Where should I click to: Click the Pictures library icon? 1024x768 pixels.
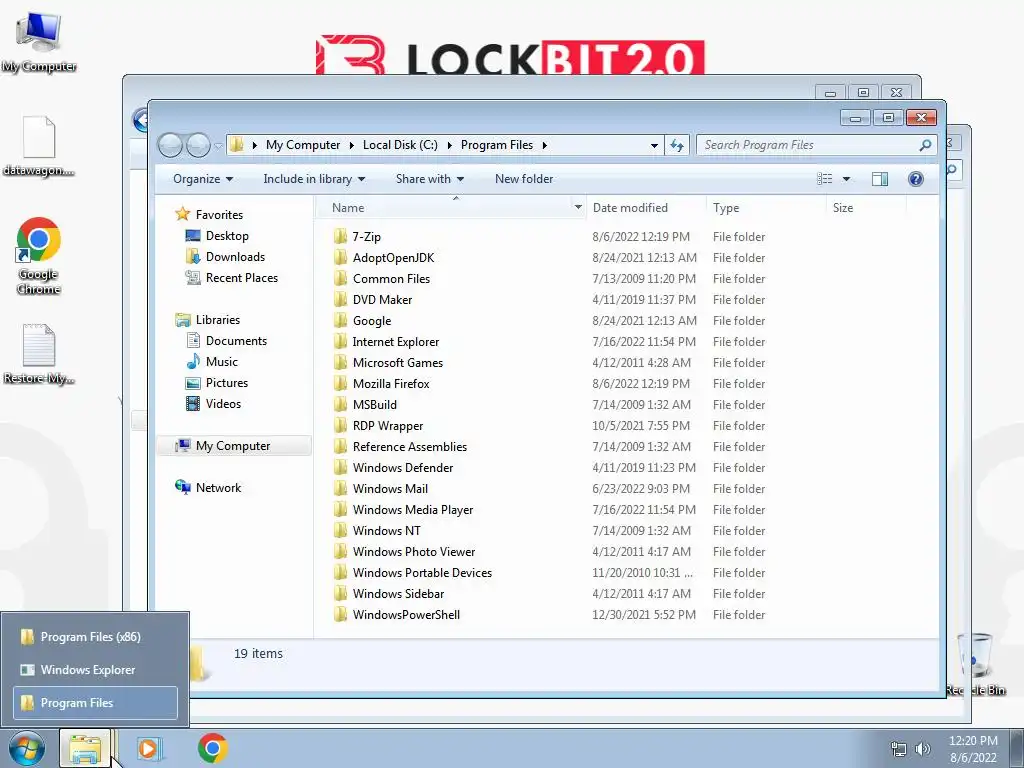tap(193, 383)
